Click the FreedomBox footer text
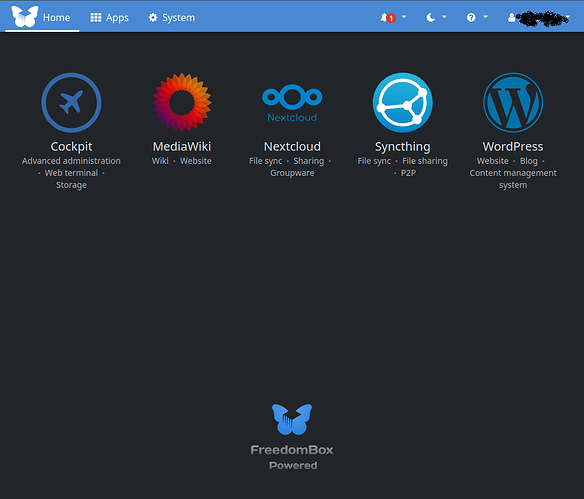 pyautogui.click(x=292, y=450)
